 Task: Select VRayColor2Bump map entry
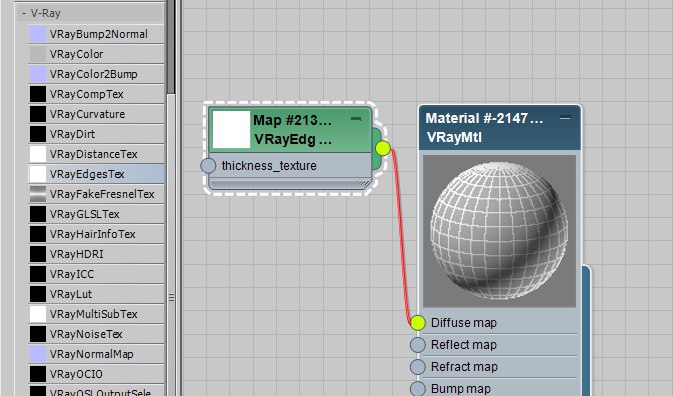(x=96, y=74)
